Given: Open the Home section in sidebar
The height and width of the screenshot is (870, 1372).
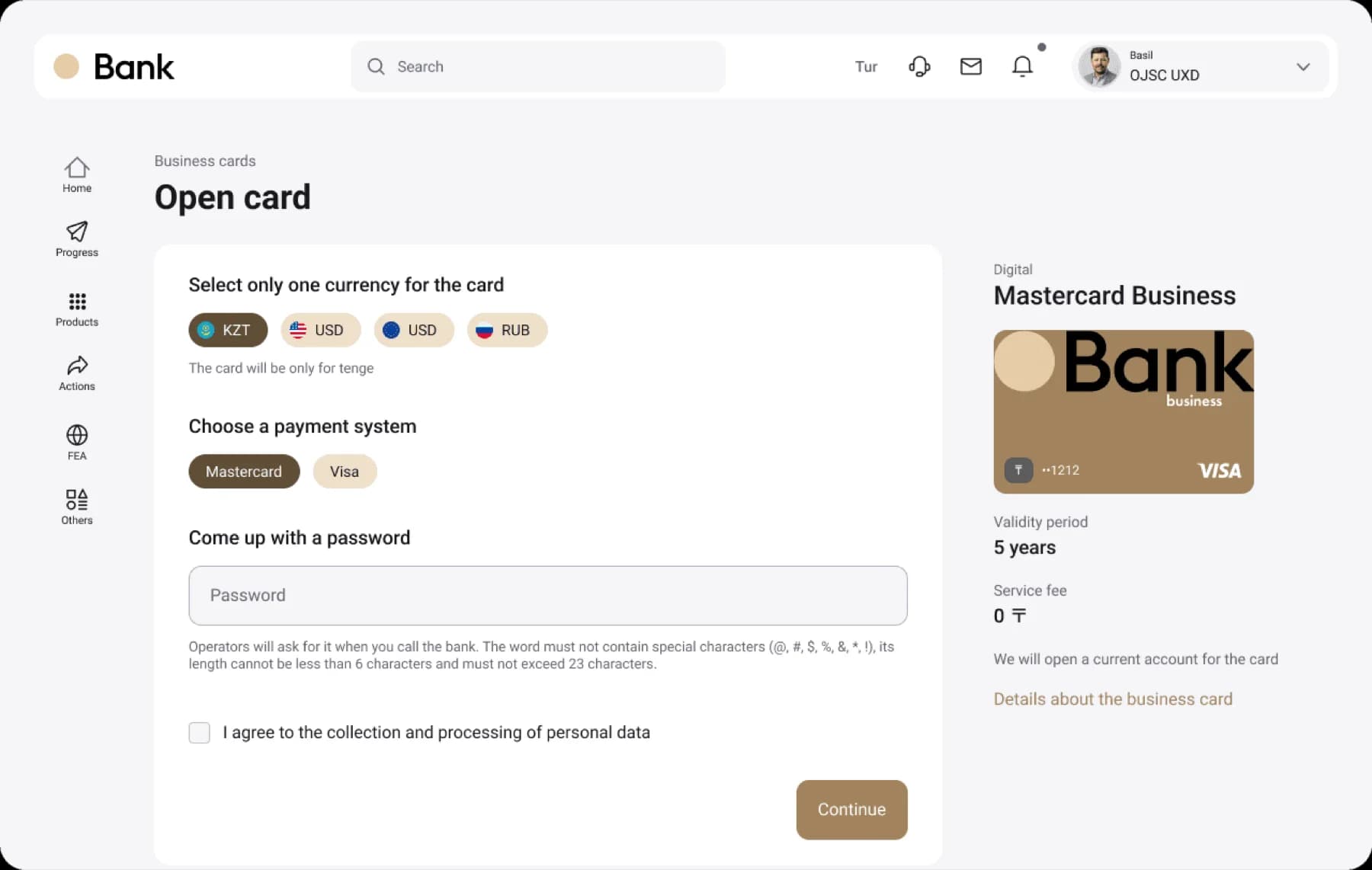Looking at the screenshot, I should pyautogui.click(x=76, y=175).
